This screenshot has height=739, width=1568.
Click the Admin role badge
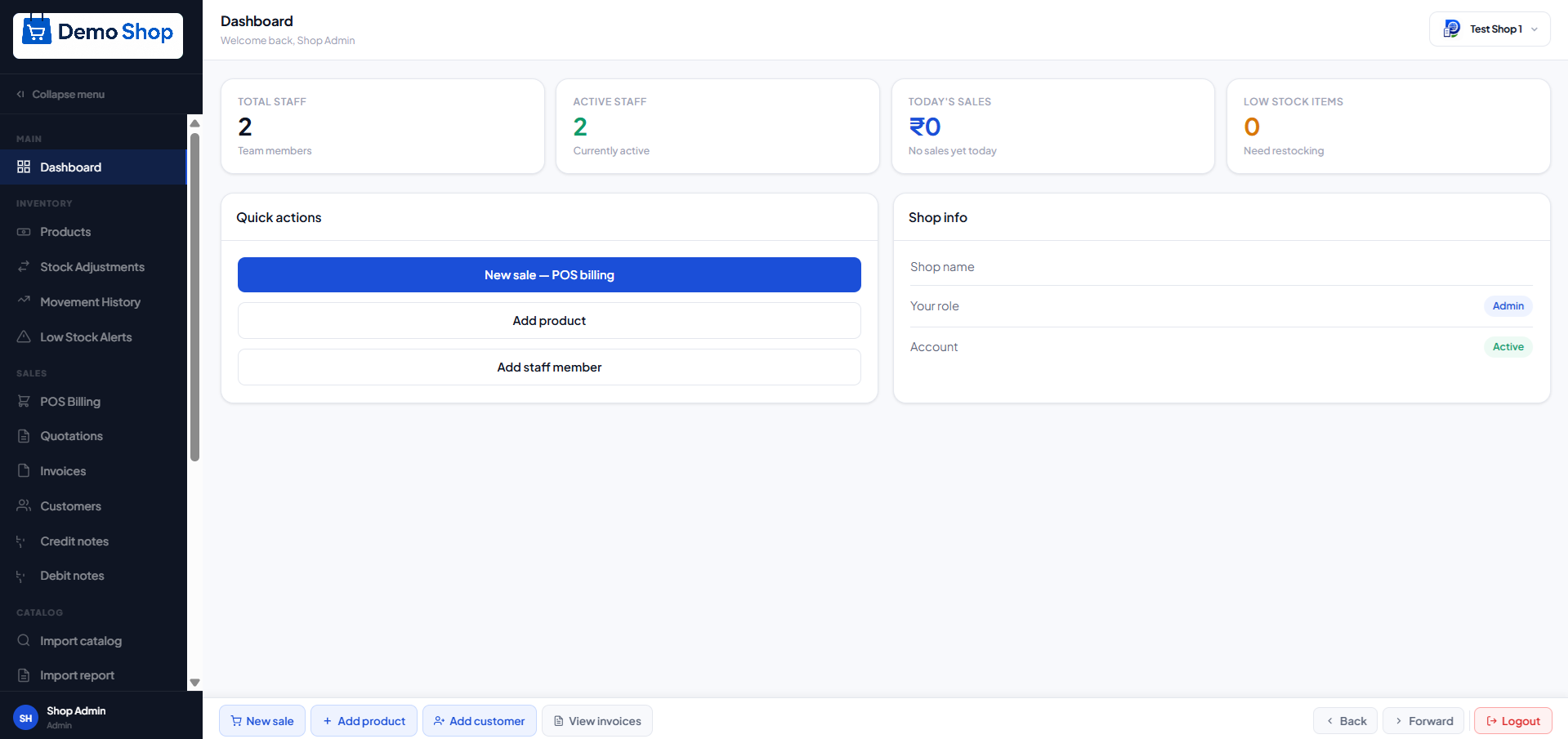(1508, 306)
